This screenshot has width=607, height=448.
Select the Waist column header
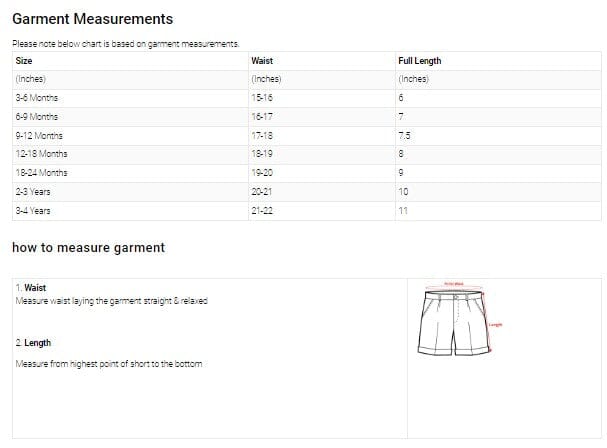(x=262, y=61)
